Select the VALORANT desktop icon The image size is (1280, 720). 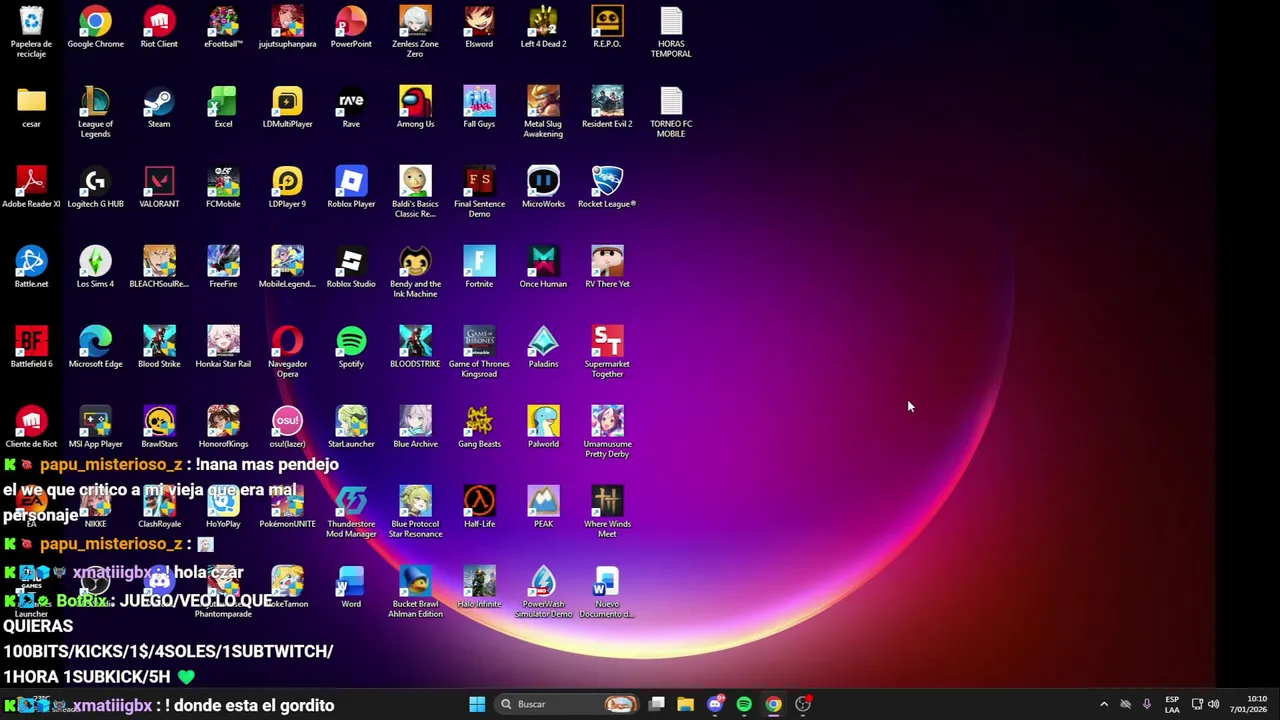(x=159, y=187)
